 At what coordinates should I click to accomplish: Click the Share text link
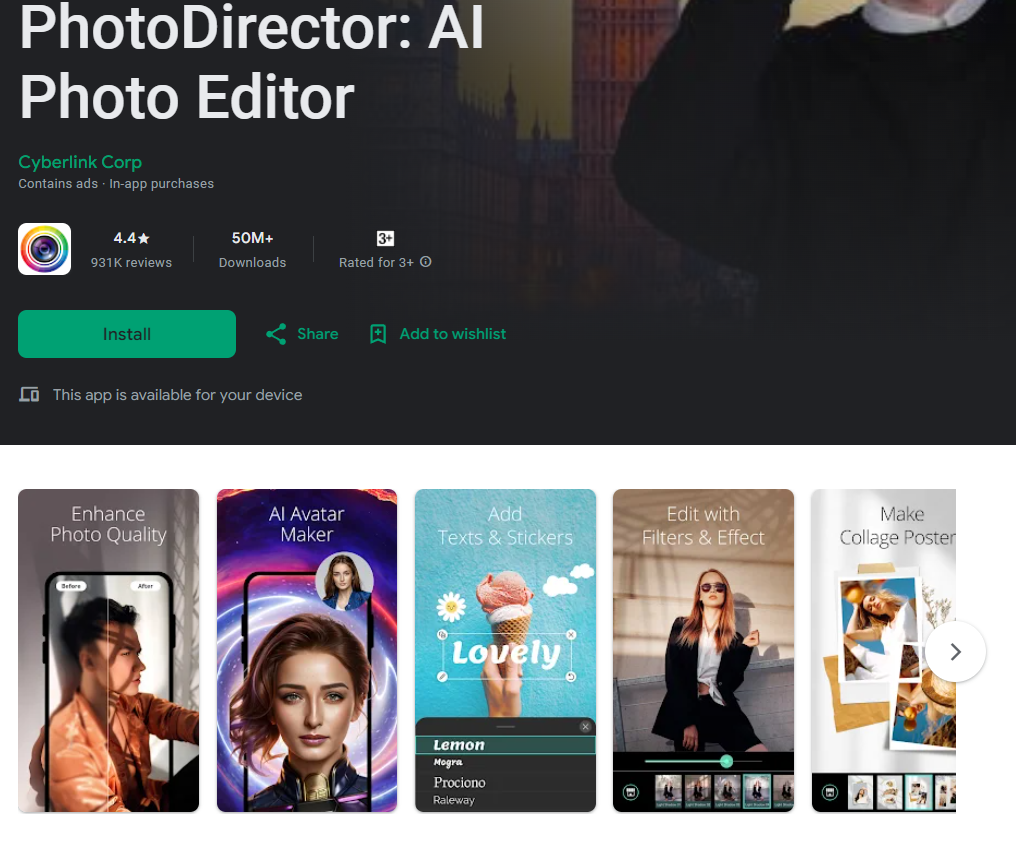(x=318, y=334)
